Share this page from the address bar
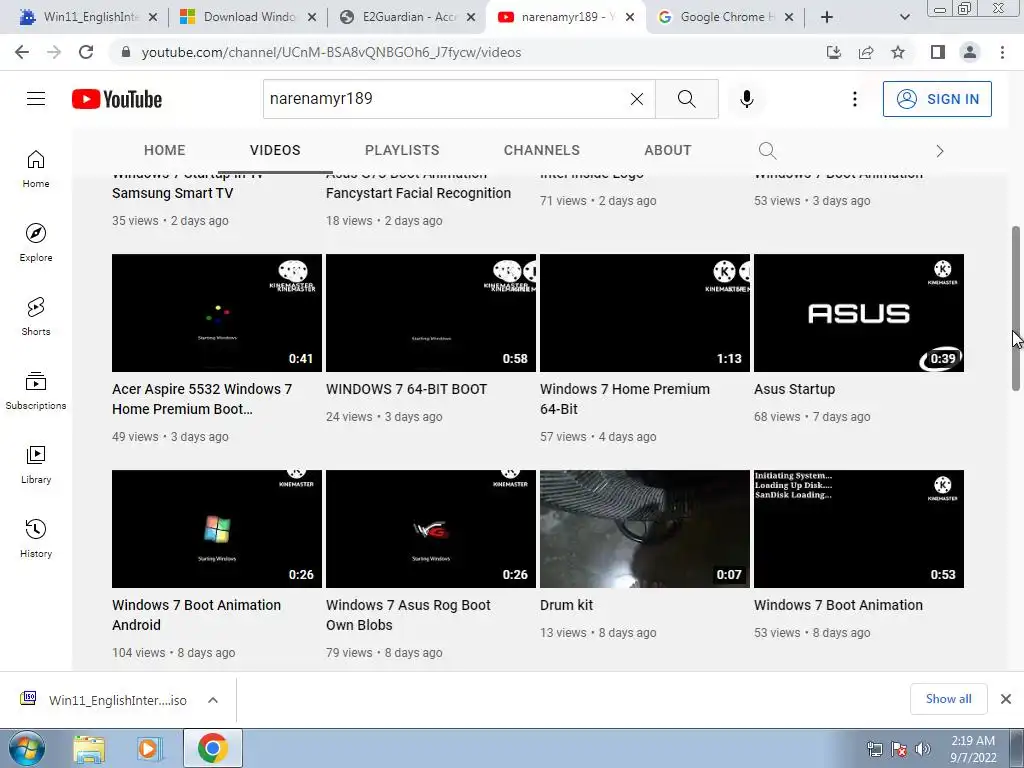The width and height of the screenshot is (1024, 768). [x=866, y=52]
